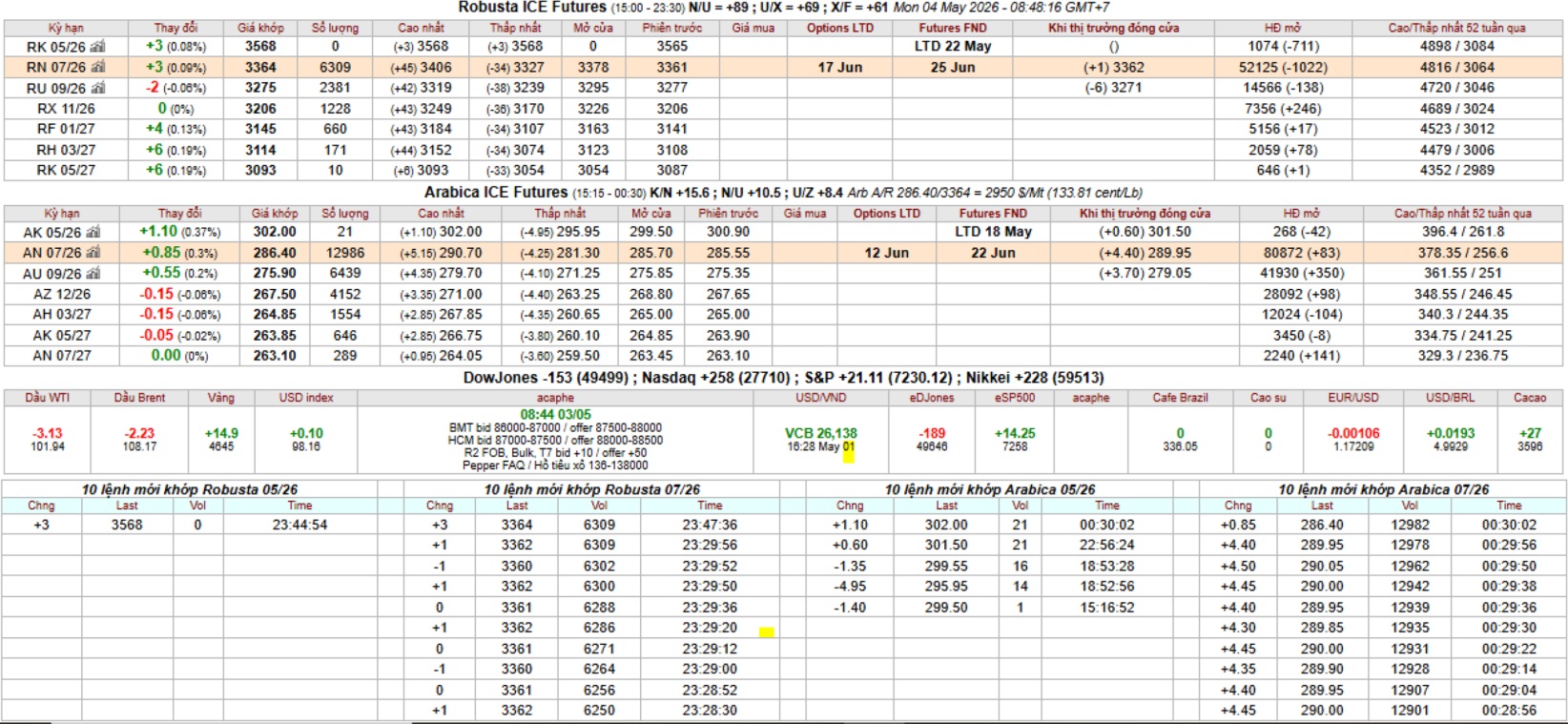The image size is (1568, 724).
Task: Click Futures FND date '22 Jun'
Action: pyautogui.click(x=993, y=253)
